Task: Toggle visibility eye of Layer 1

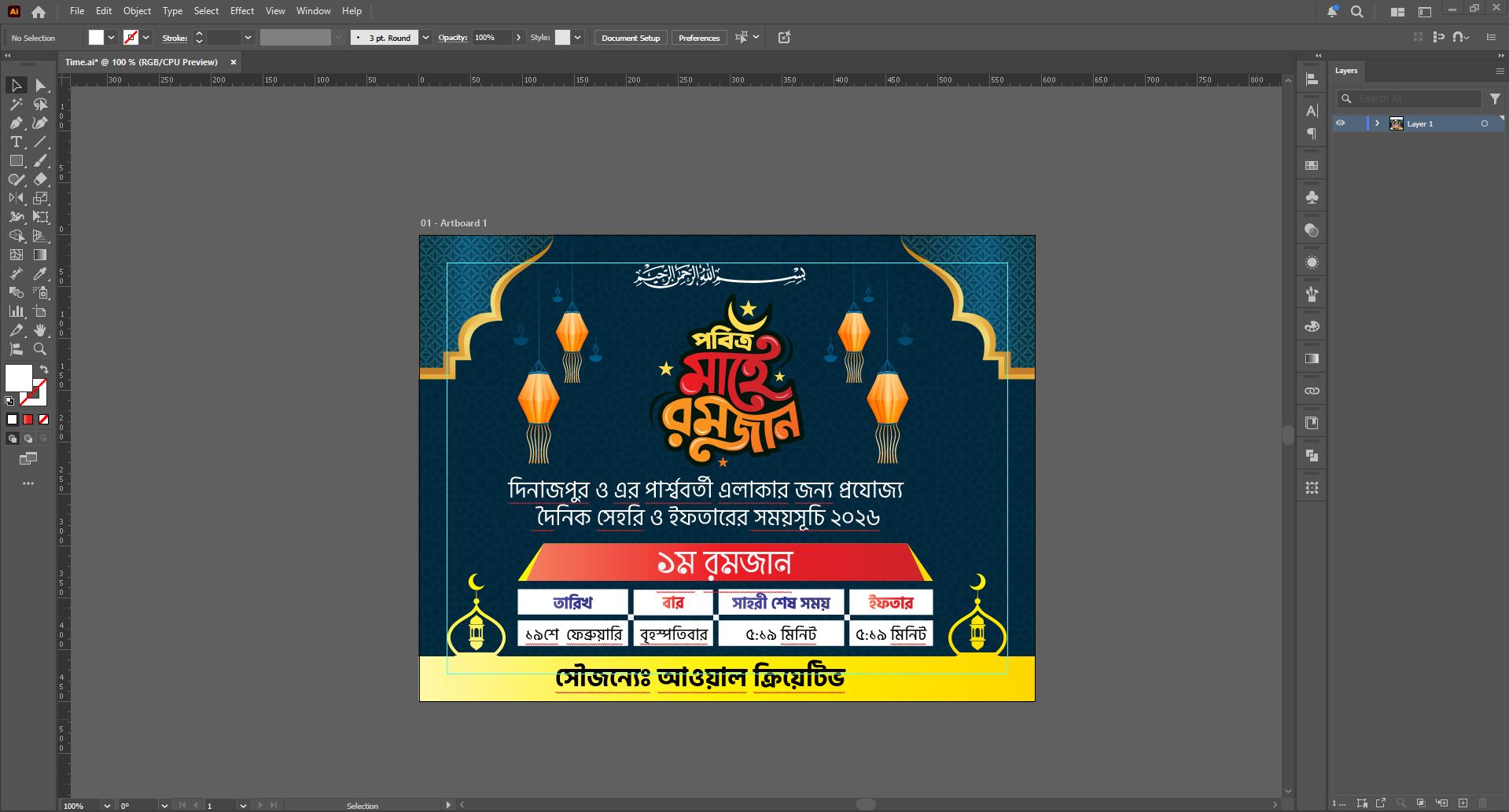Action: pos(1341,123)
